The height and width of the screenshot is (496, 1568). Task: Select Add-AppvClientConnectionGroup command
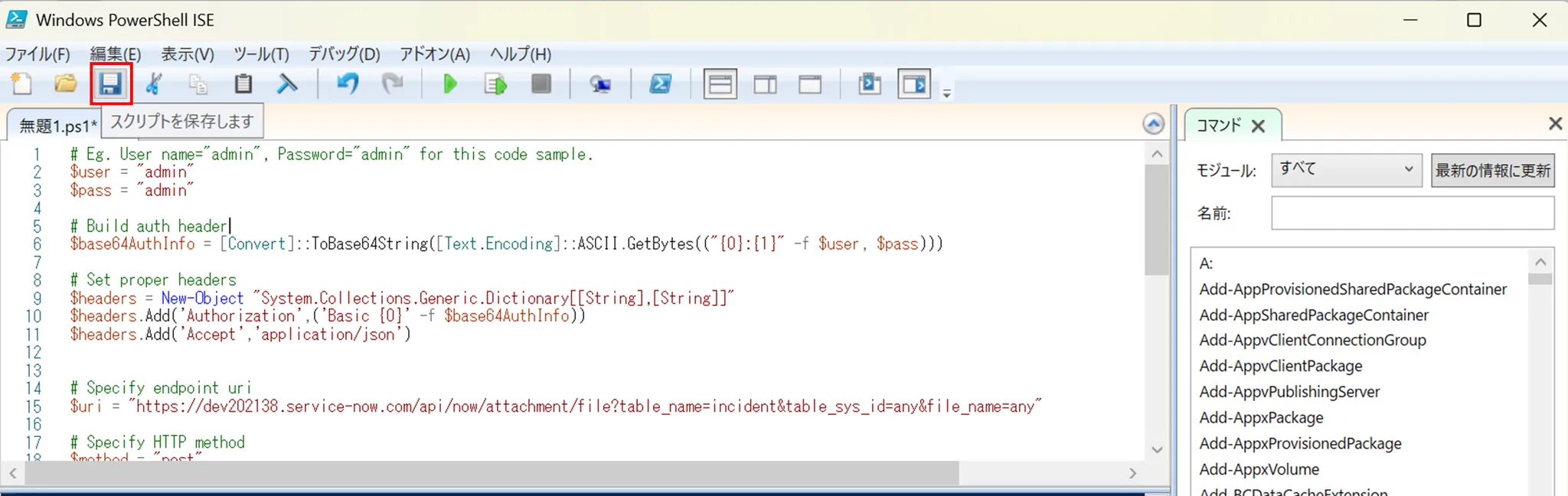click(x=1312, y=341)
